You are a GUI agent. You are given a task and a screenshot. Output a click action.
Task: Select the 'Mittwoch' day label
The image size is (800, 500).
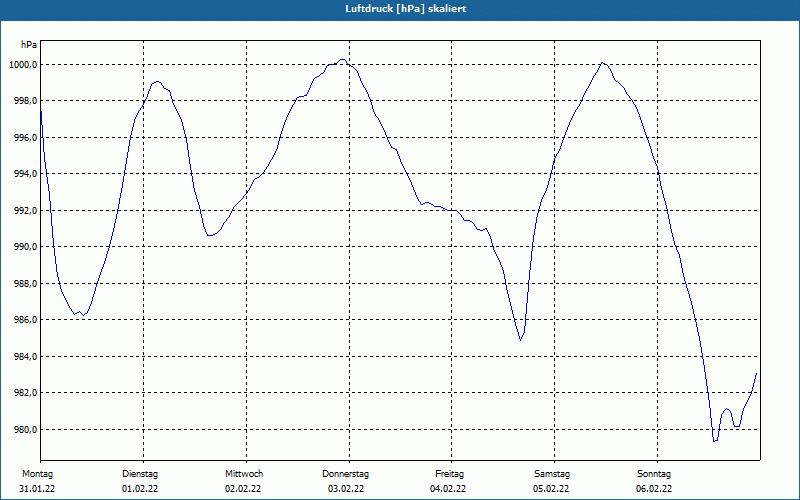pos(244,474)
